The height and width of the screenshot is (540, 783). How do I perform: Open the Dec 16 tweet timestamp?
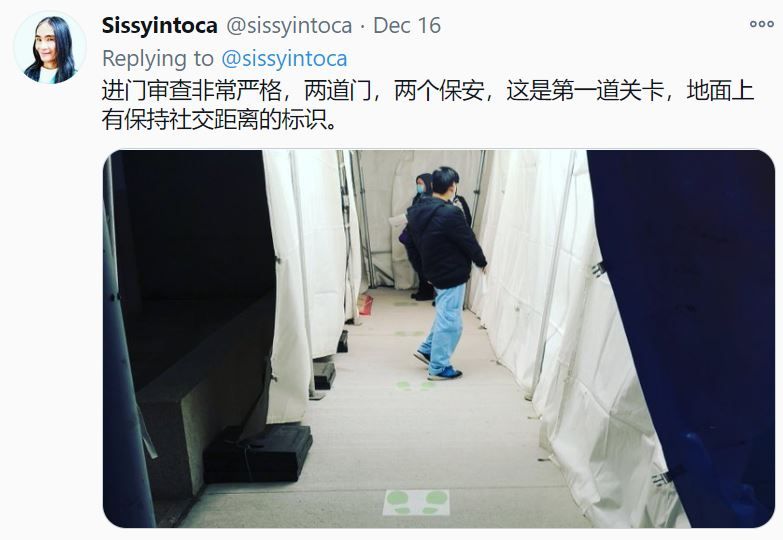click(x=407, y=25)
